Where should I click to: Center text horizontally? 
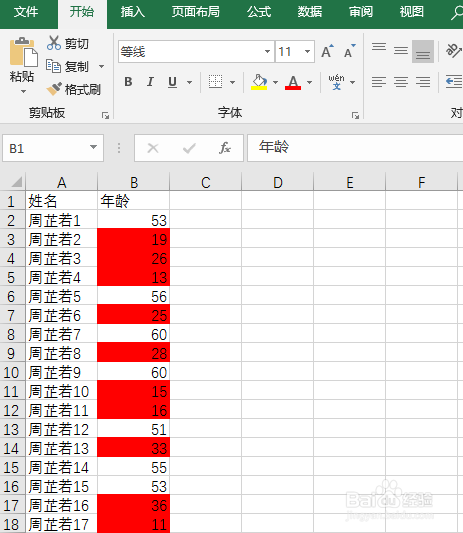pos(401,82)
